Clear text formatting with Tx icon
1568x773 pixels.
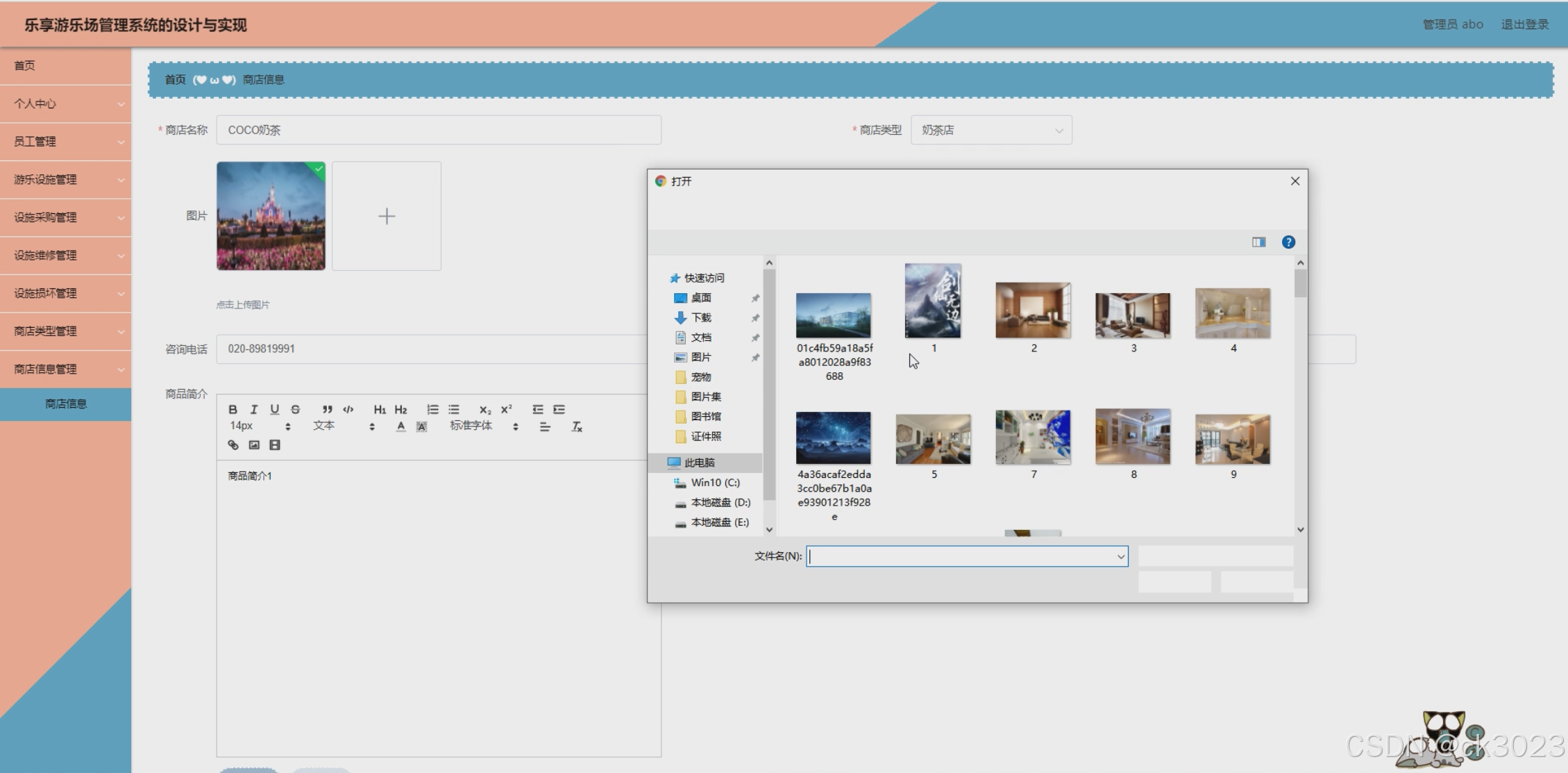[x=577, y=427]
